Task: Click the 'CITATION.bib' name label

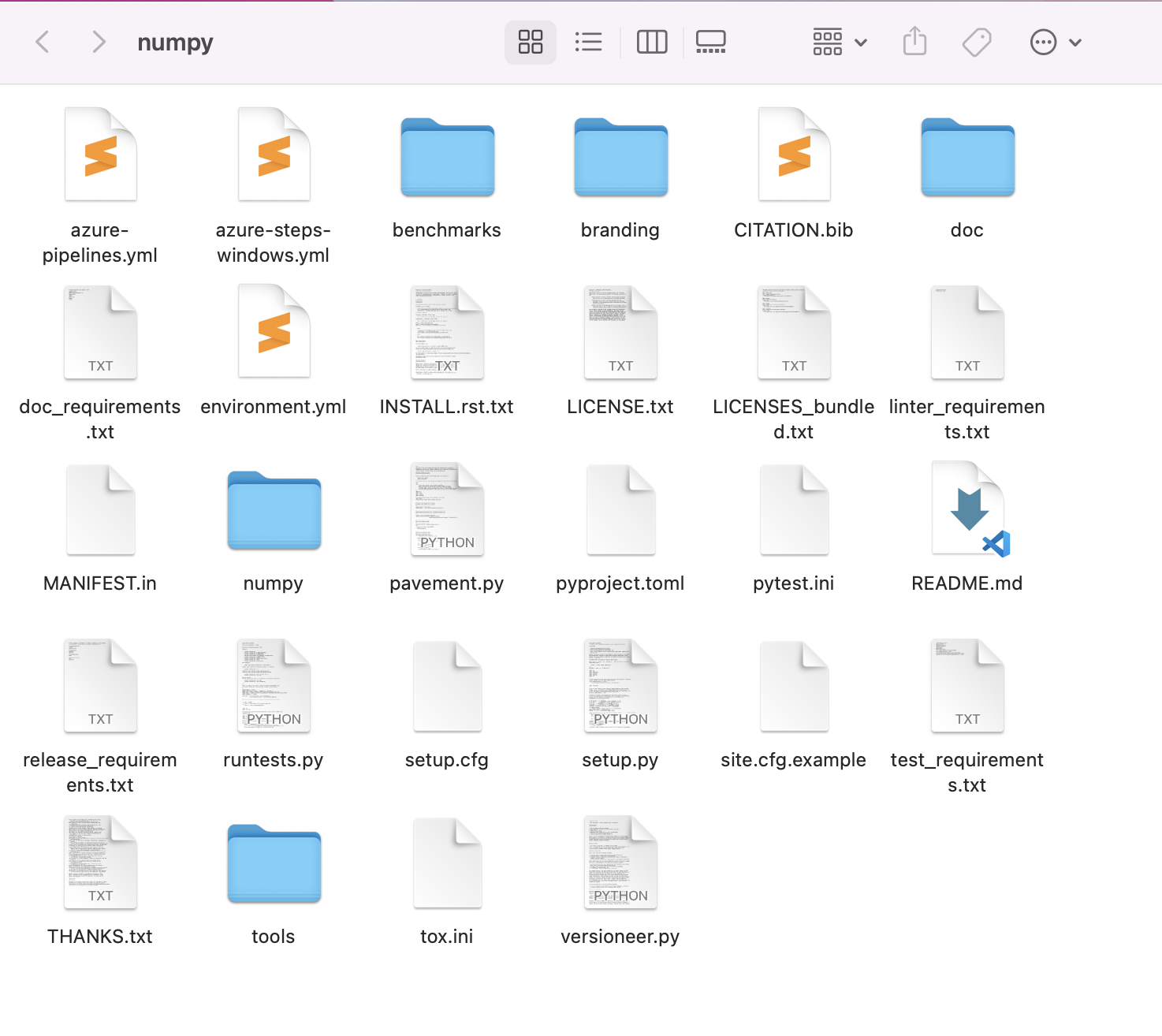Action: [794, 230]
